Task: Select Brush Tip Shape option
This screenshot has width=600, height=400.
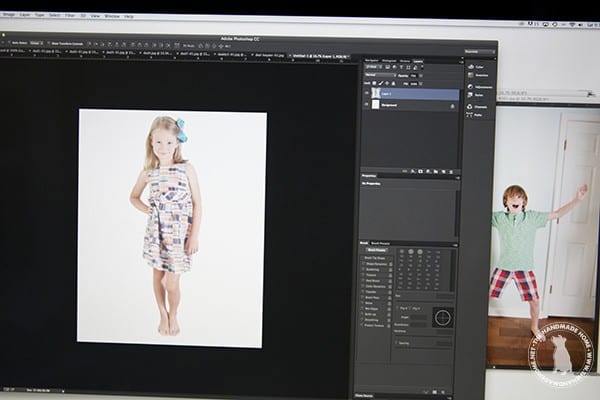Action: 375,258
